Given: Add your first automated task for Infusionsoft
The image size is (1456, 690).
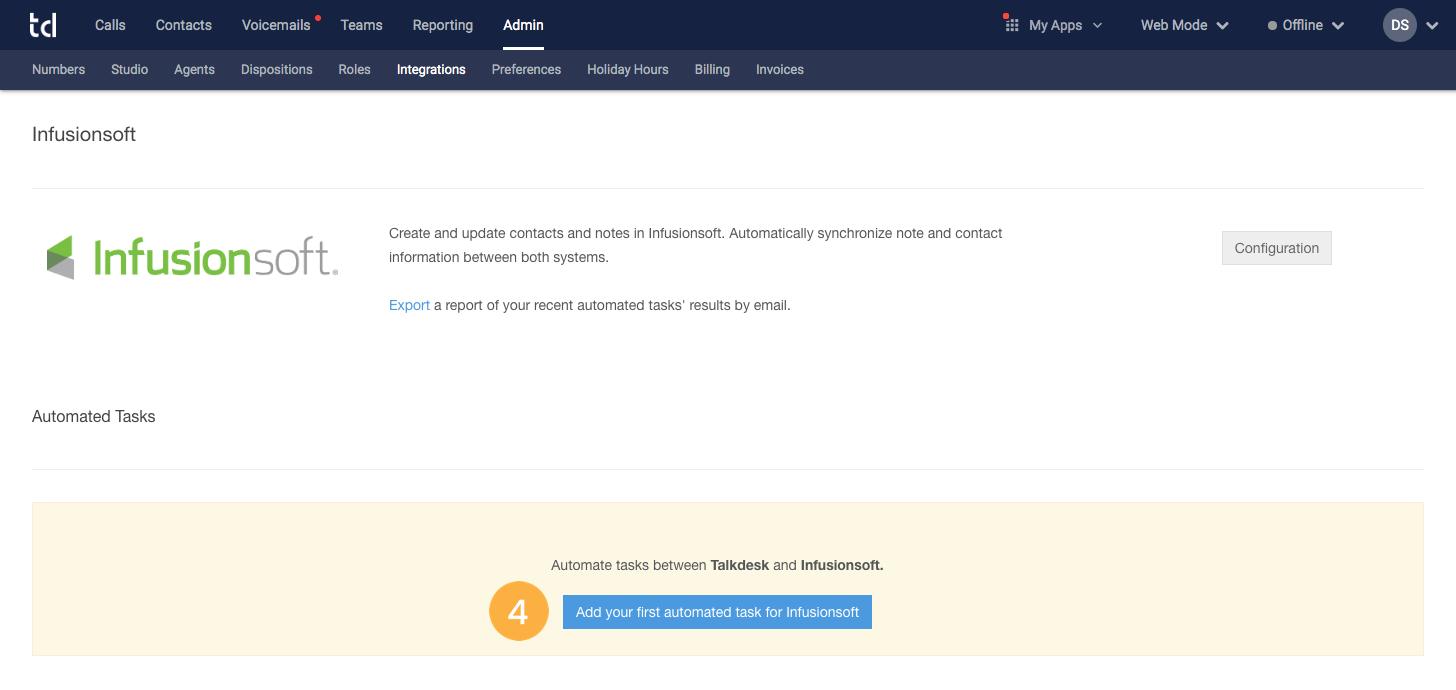Looking at the screenshot, I should [716, 611].
